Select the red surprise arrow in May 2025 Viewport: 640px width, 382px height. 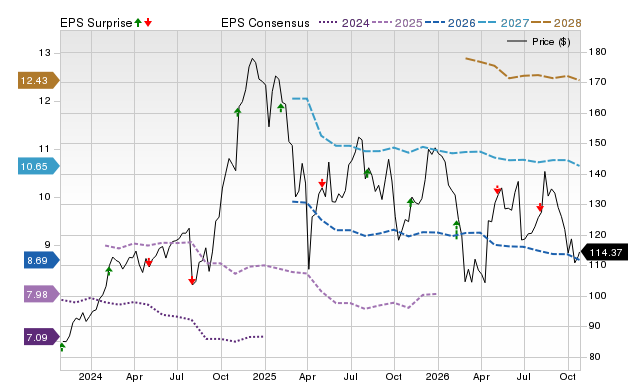tap(322, 183)
